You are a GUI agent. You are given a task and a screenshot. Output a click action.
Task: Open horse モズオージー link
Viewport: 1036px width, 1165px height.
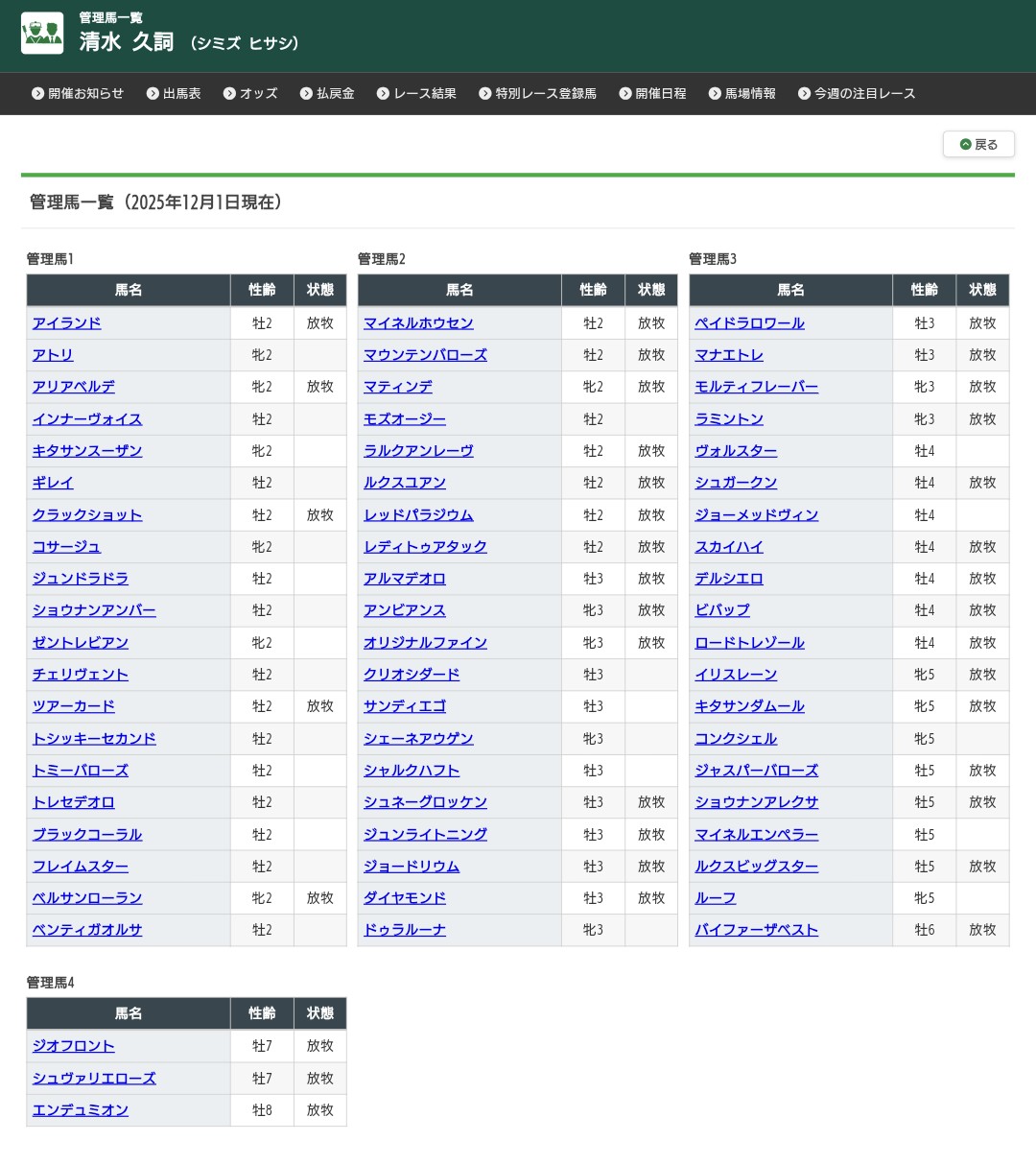point(404,419)
